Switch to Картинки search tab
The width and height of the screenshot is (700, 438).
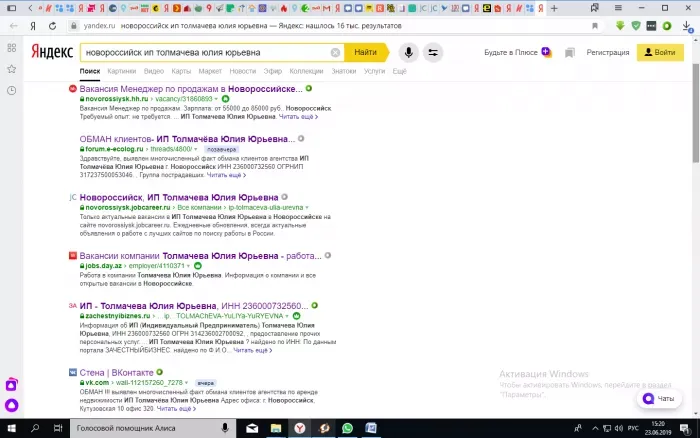(x=121, y=71)
